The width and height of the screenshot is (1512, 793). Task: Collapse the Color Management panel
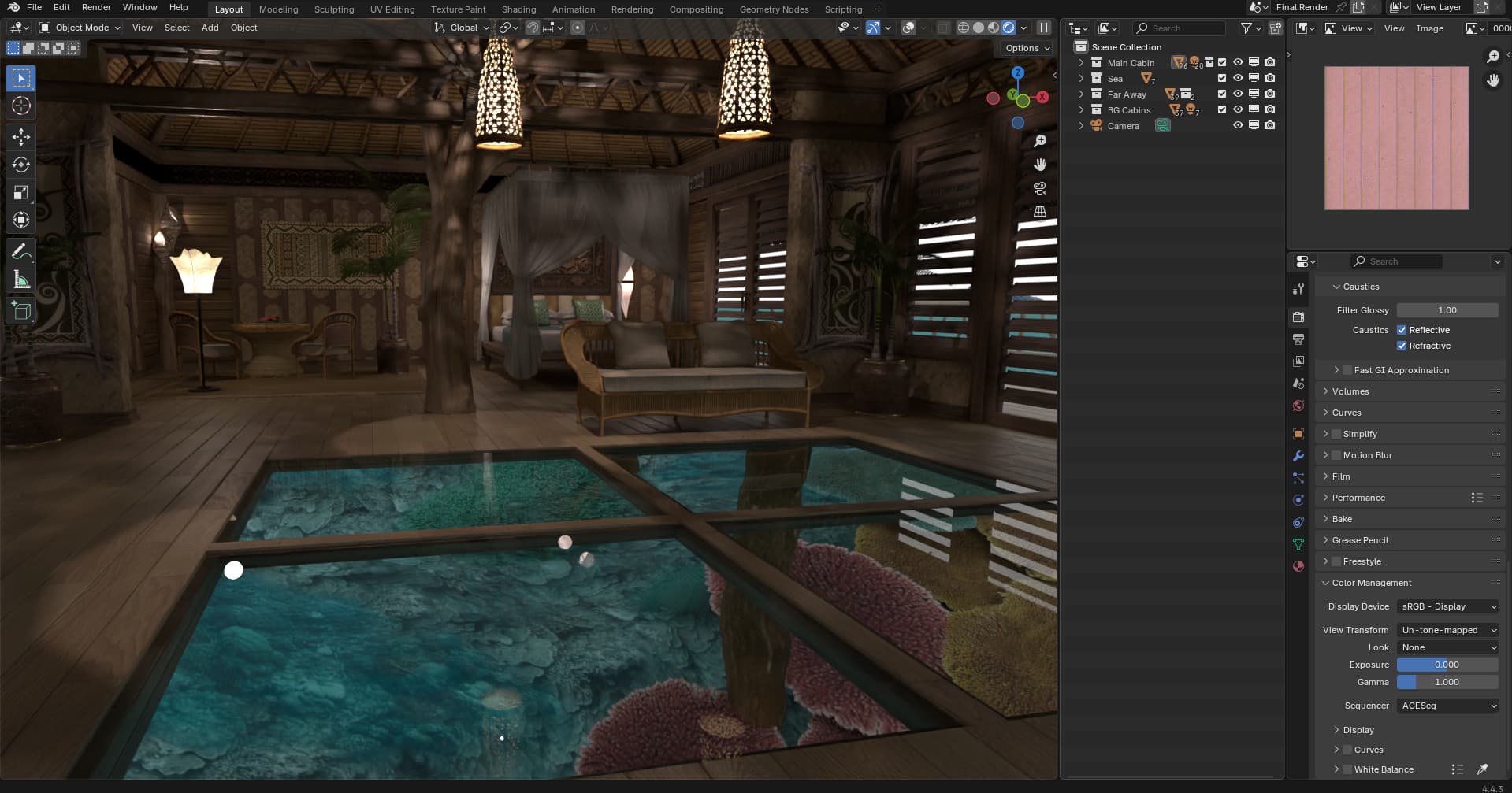coord(1325,583)
